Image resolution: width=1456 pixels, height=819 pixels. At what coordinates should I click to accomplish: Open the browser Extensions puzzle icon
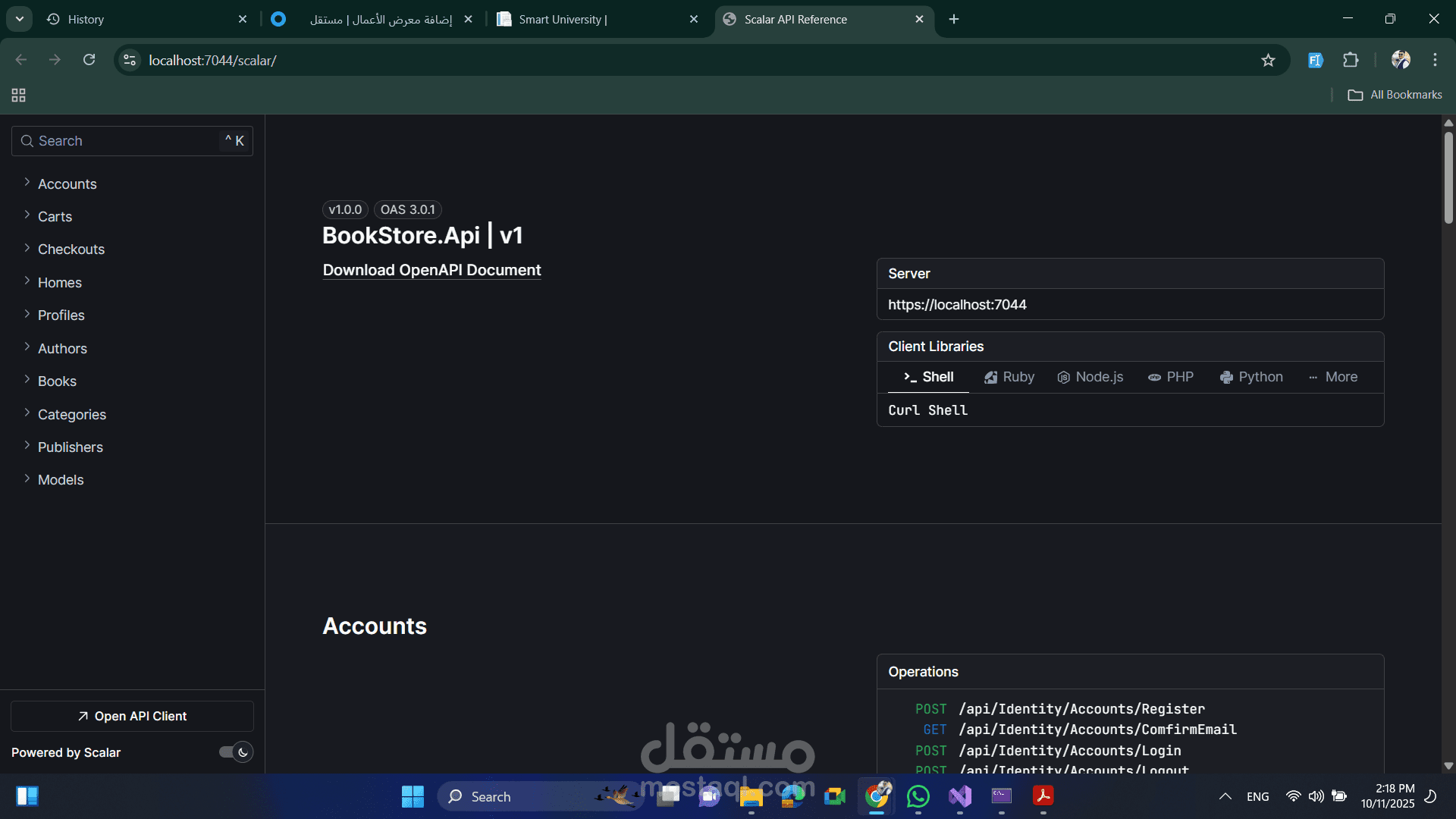click(x=1351, y=60)
